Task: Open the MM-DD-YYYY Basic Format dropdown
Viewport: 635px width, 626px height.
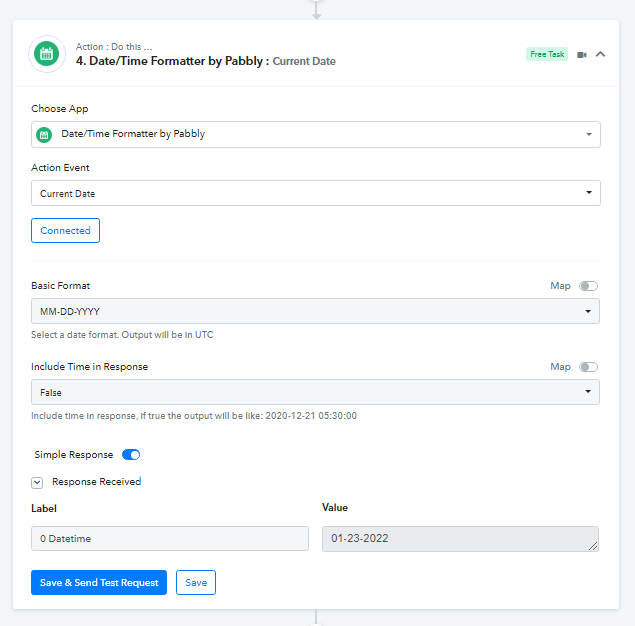Action: coord(315,311)
